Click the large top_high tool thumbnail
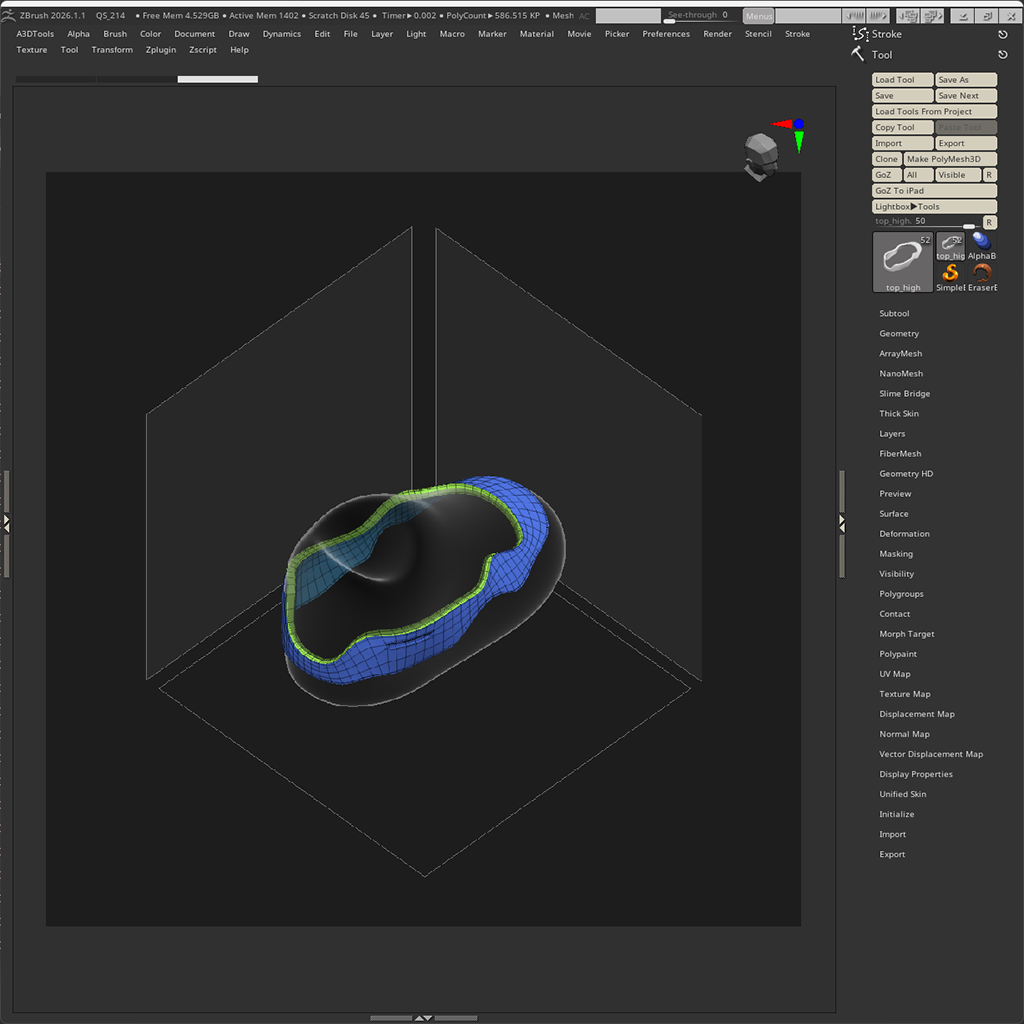The height and width of the screenshot is (1024, 1024). click(x=903, y=262)
